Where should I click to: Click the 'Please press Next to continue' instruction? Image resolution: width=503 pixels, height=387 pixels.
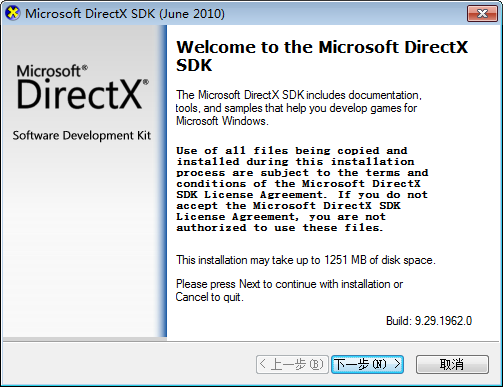(289, 290)
